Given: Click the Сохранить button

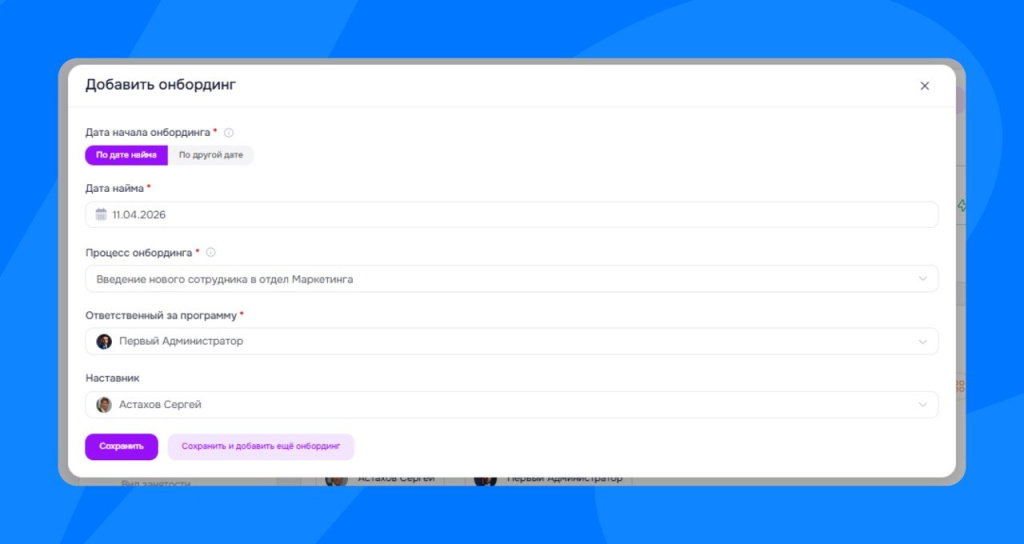Looking at the screenshot, I should click(x=121, y=447).
